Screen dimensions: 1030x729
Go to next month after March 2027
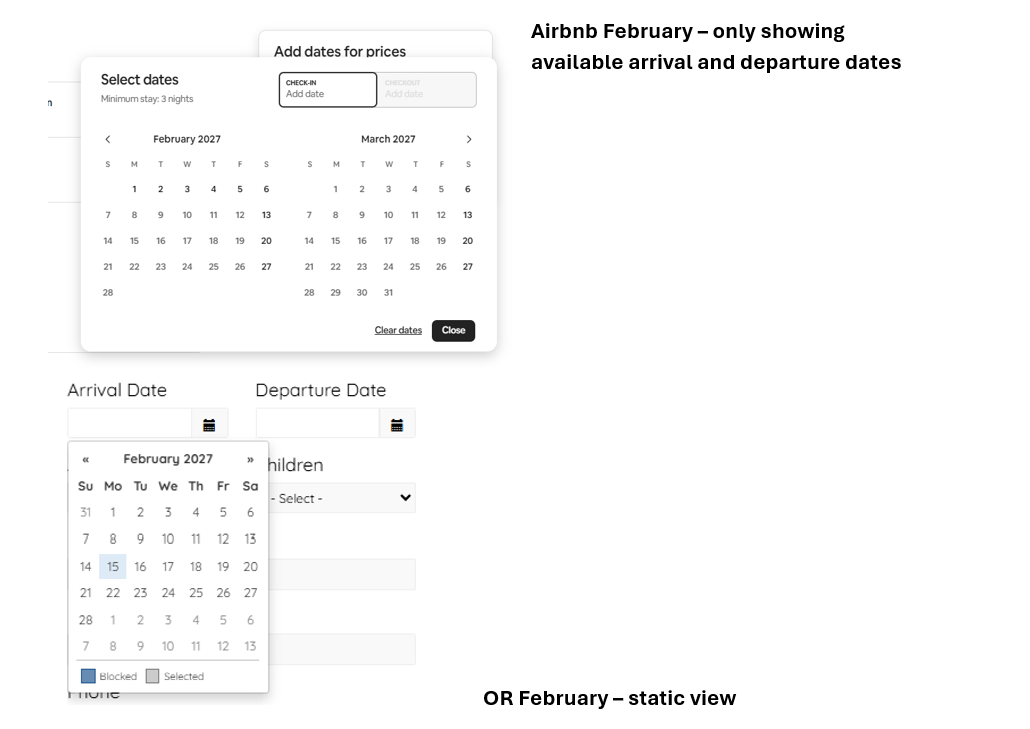tap(469, 140)
